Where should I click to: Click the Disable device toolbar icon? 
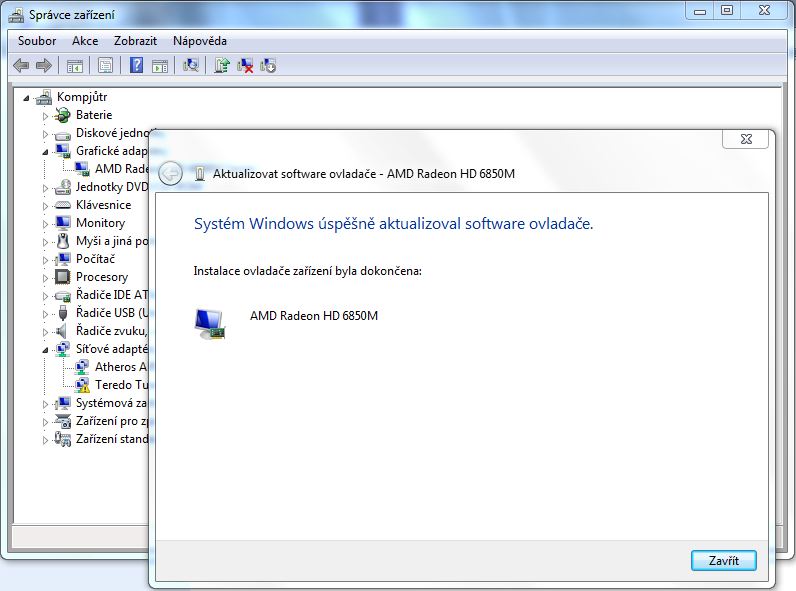pos(268,66)
